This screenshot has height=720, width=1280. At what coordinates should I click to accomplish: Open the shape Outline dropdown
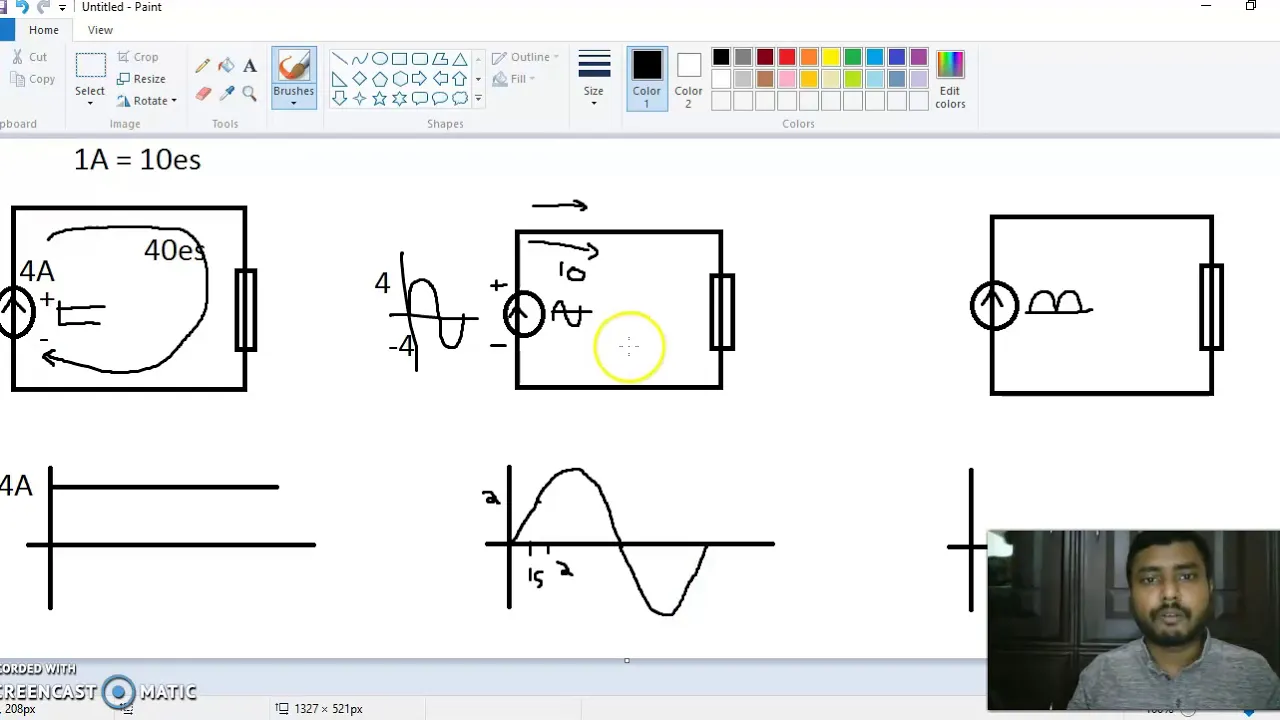[x=525, y=57]
